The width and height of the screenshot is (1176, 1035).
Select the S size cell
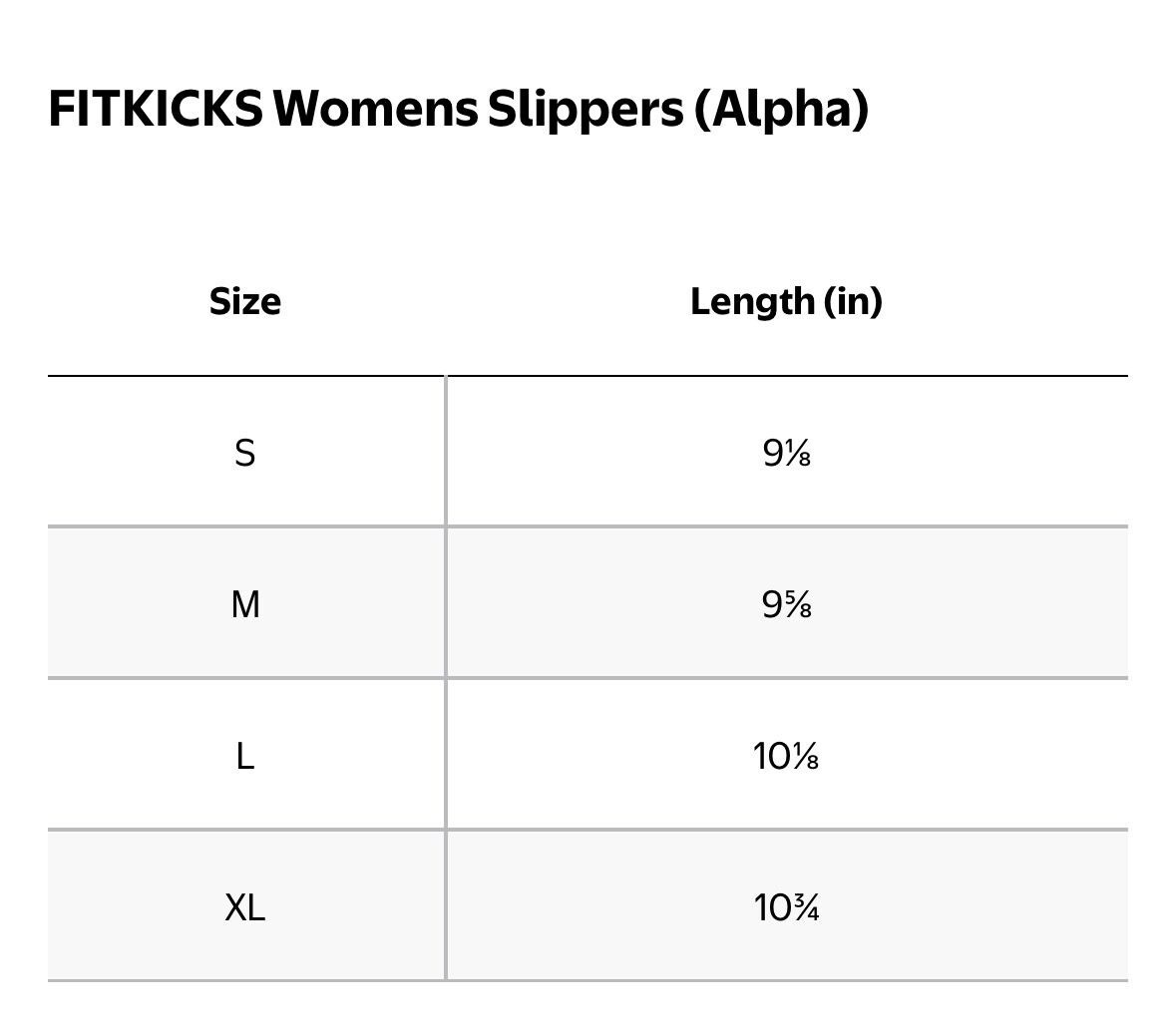(245, 454)
